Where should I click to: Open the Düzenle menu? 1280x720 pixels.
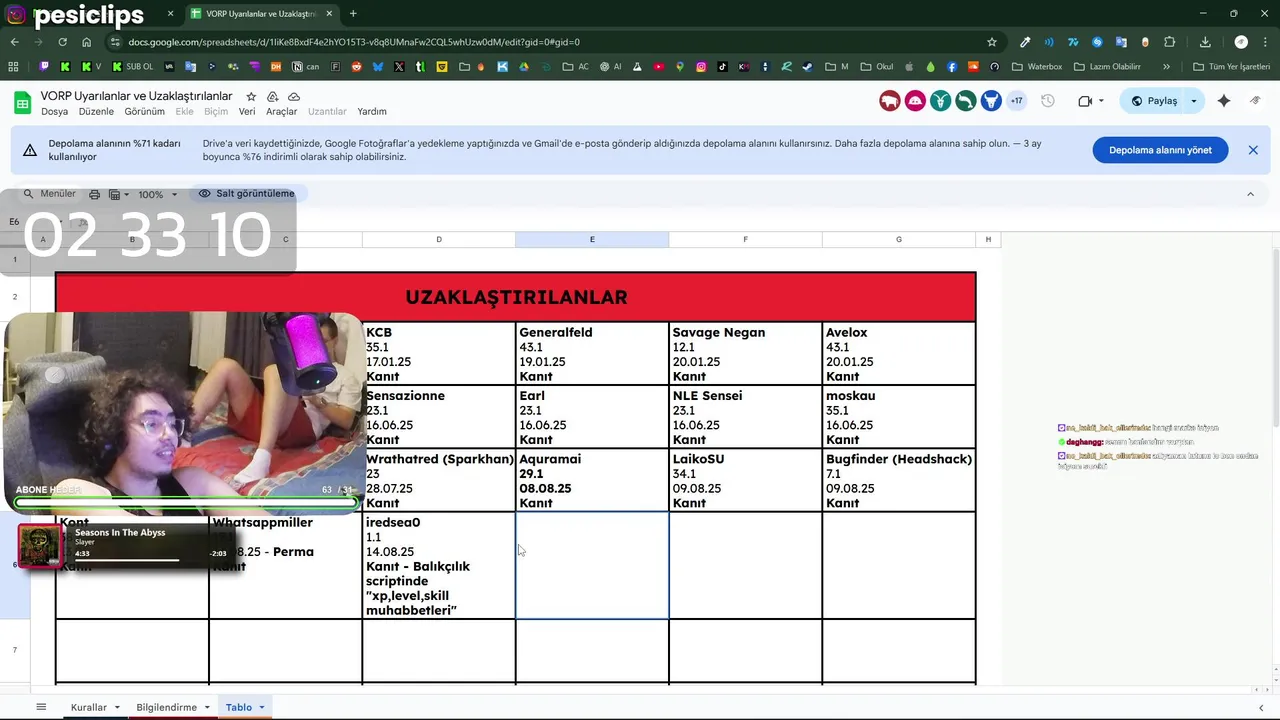[x=96, y=112]
